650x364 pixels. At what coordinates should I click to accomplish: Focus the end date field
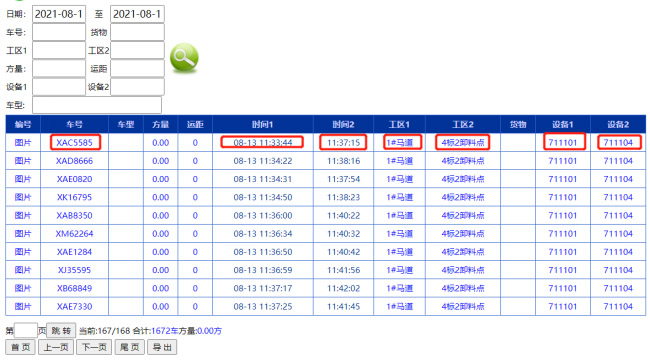(x=137, y=14)
